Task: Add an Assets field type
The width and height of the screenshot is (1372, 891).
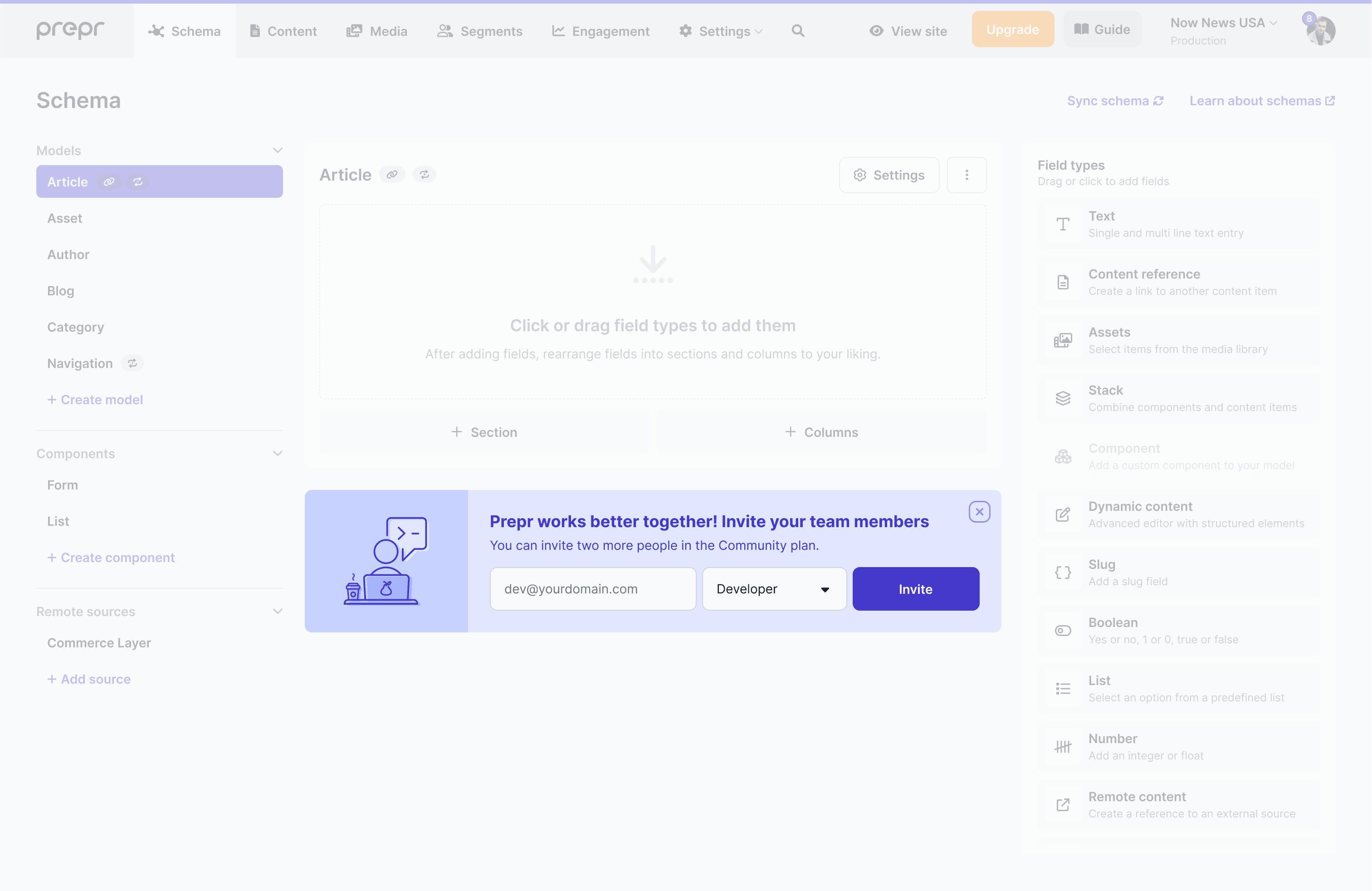Action: (1179, 340)
